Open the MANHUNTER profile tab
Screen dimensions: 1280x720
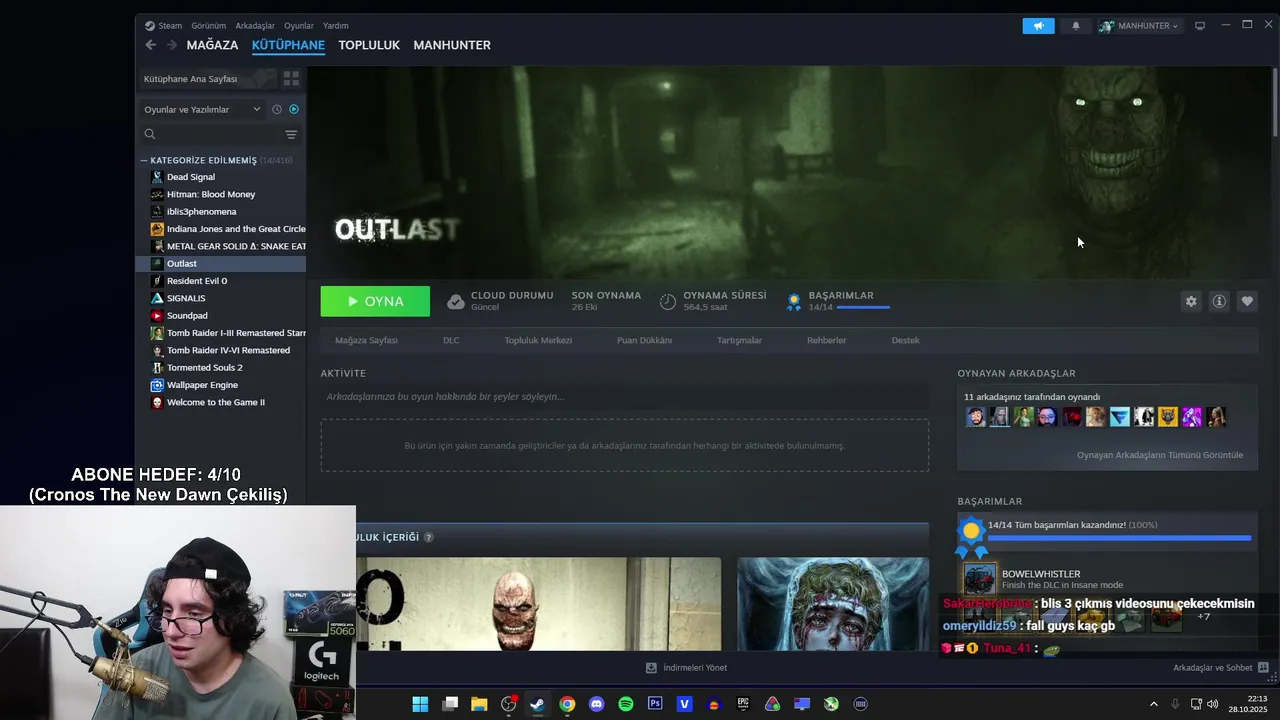(x=452, y=45)
